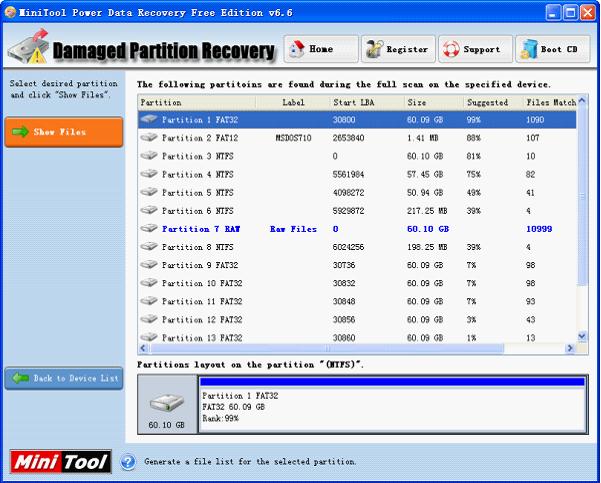Click the vertical scrollbar down arrow
This screenshot has width=601, height=483.
coord(582,336)
